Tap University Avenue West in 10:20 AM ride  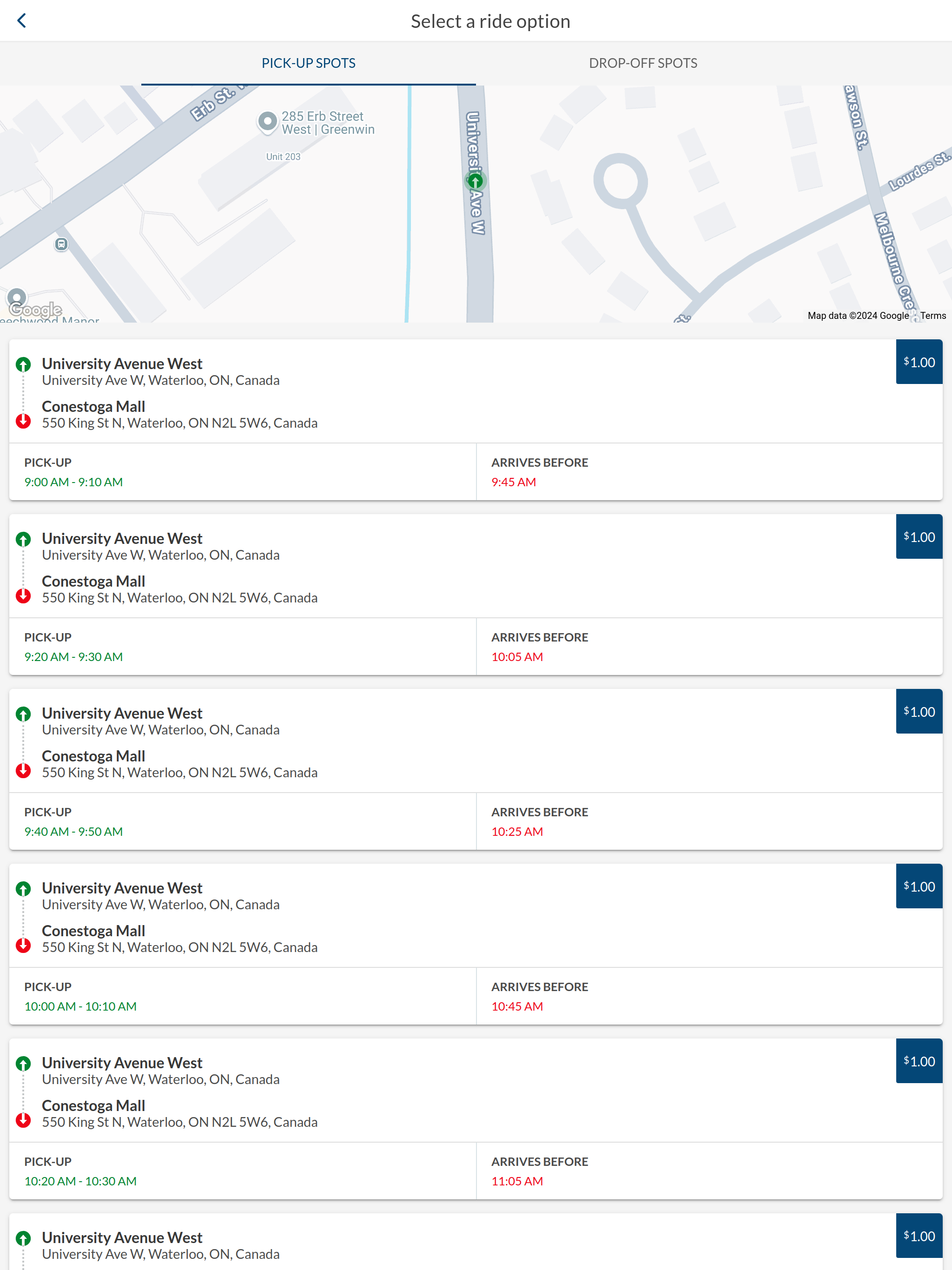(122, 1063)
